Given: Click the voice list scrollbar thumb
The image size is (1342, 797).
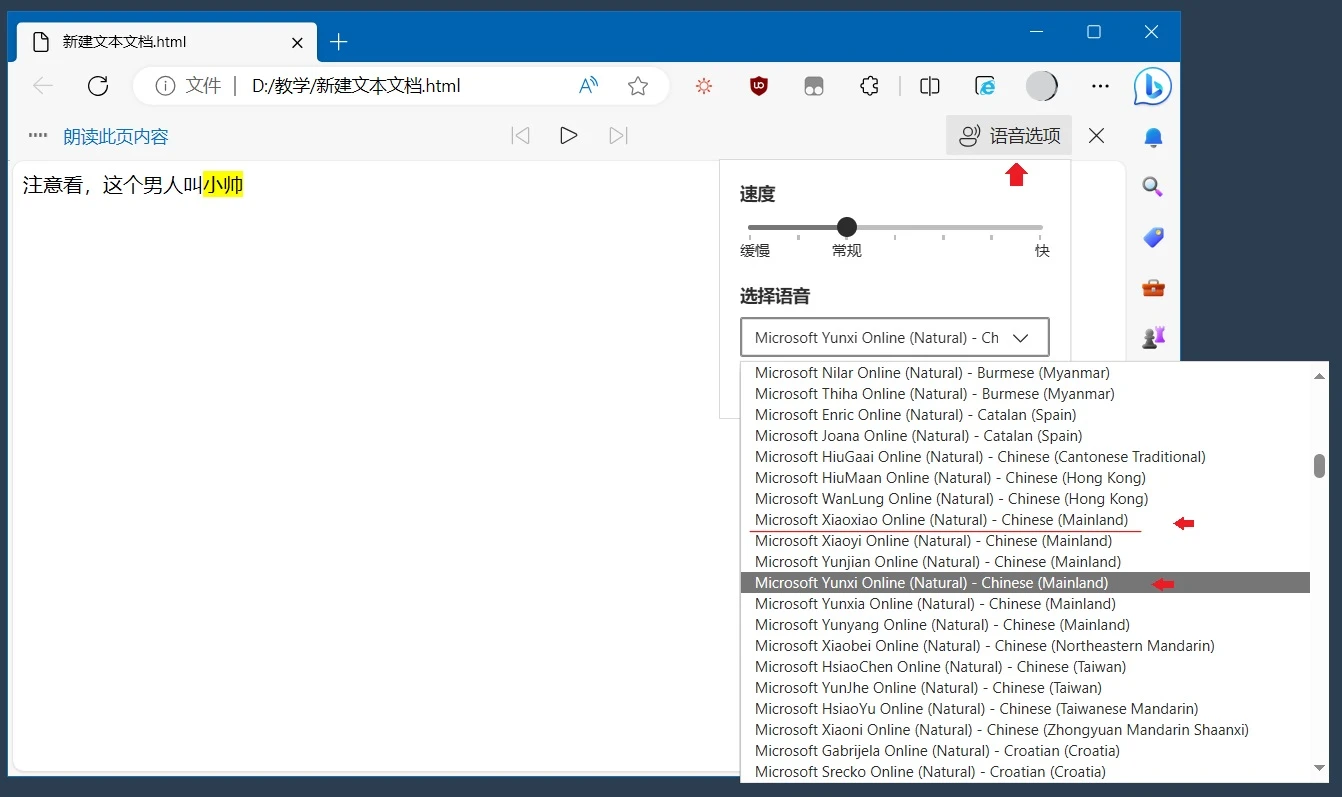Looking at the screenshot, I should coord(1319,466).
